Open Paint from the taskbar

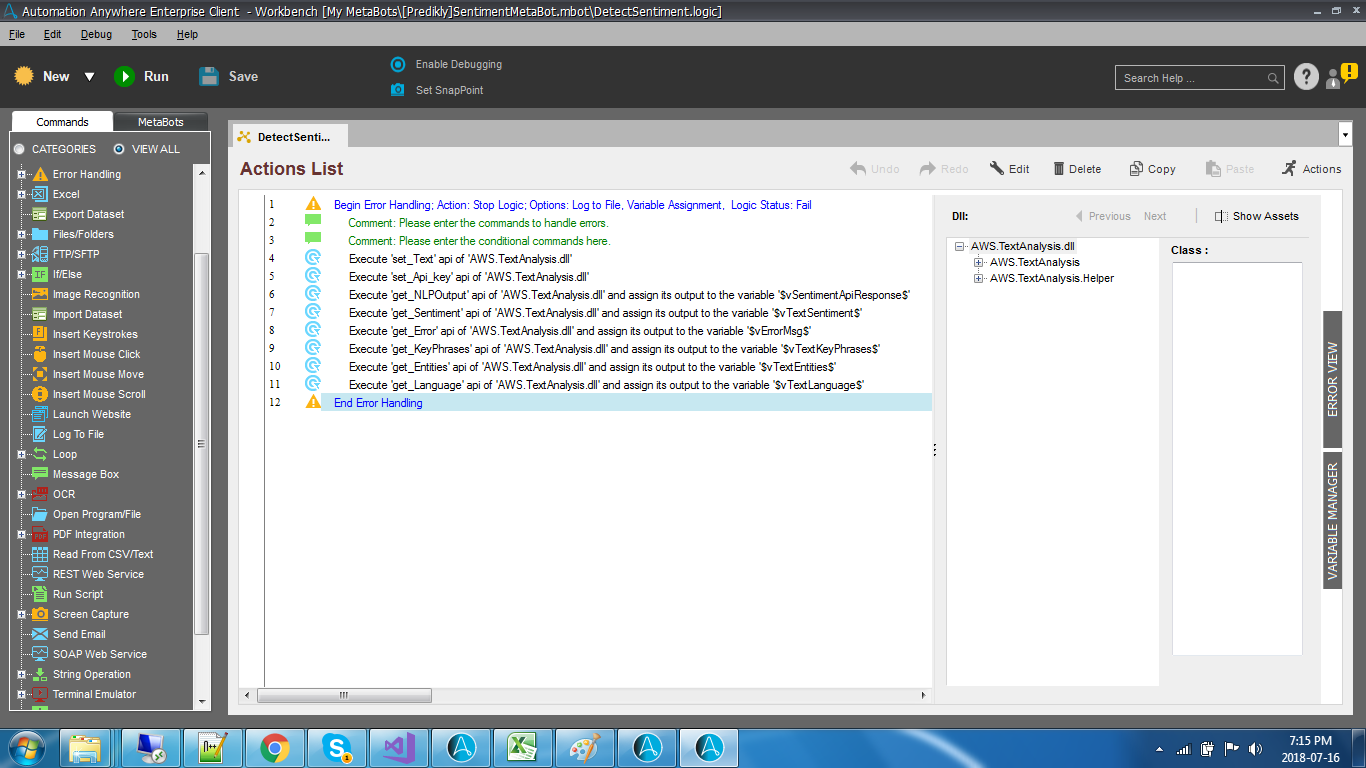click(585, 747)
